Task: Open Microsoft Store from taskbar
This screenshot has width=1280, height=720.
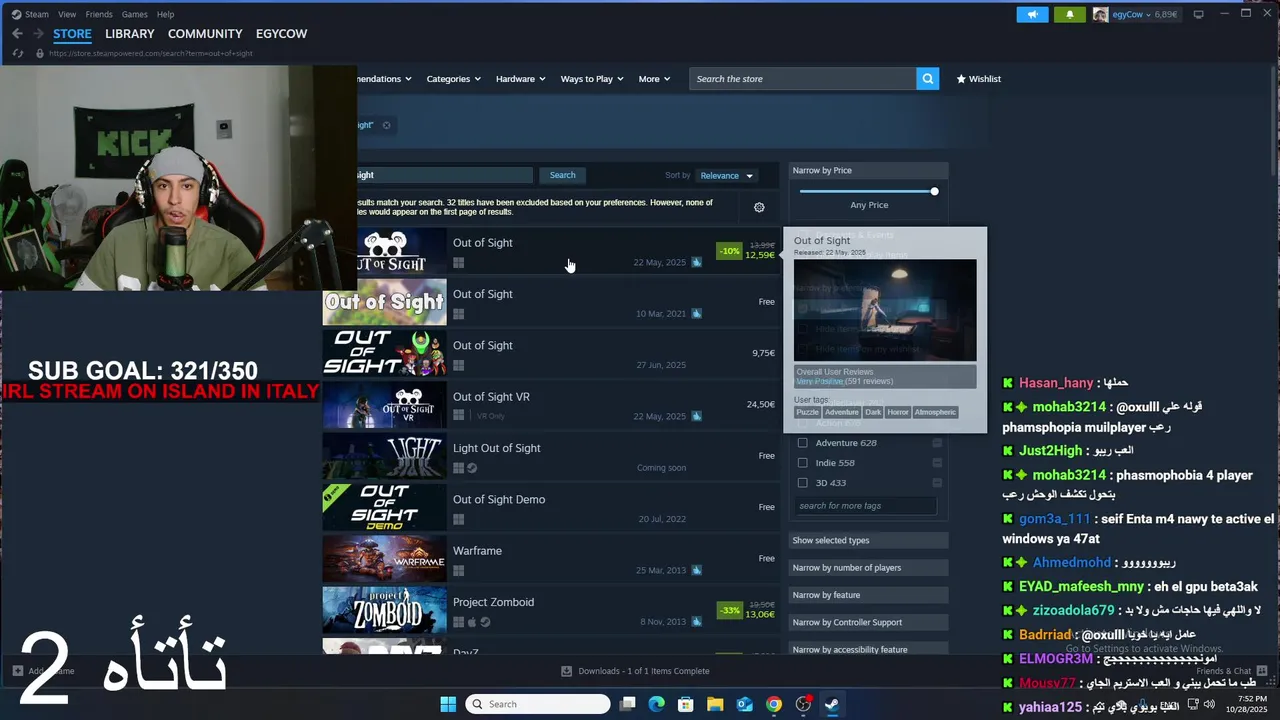Action: pyautogui.click(x=685, y=704)
